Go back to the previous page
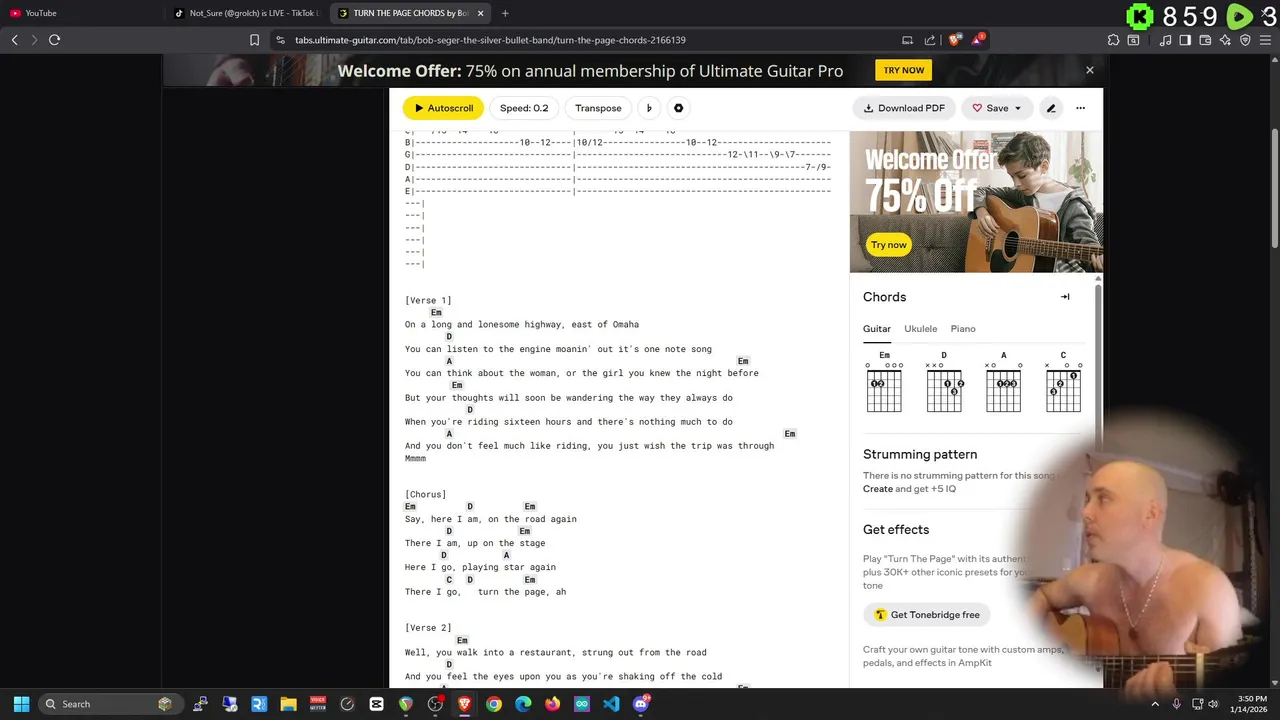 pos(15,40)
